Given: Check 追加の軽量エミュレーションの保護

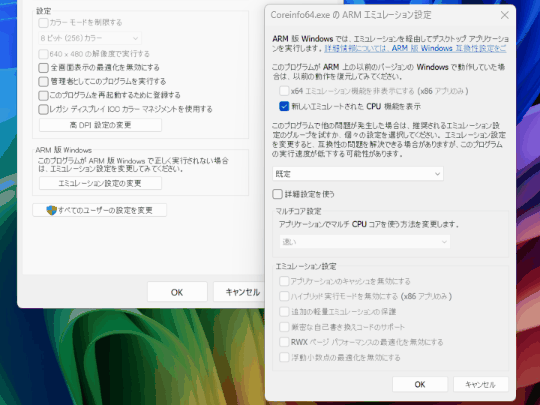Looking at the screenshot, I should [x=284, y=312].
